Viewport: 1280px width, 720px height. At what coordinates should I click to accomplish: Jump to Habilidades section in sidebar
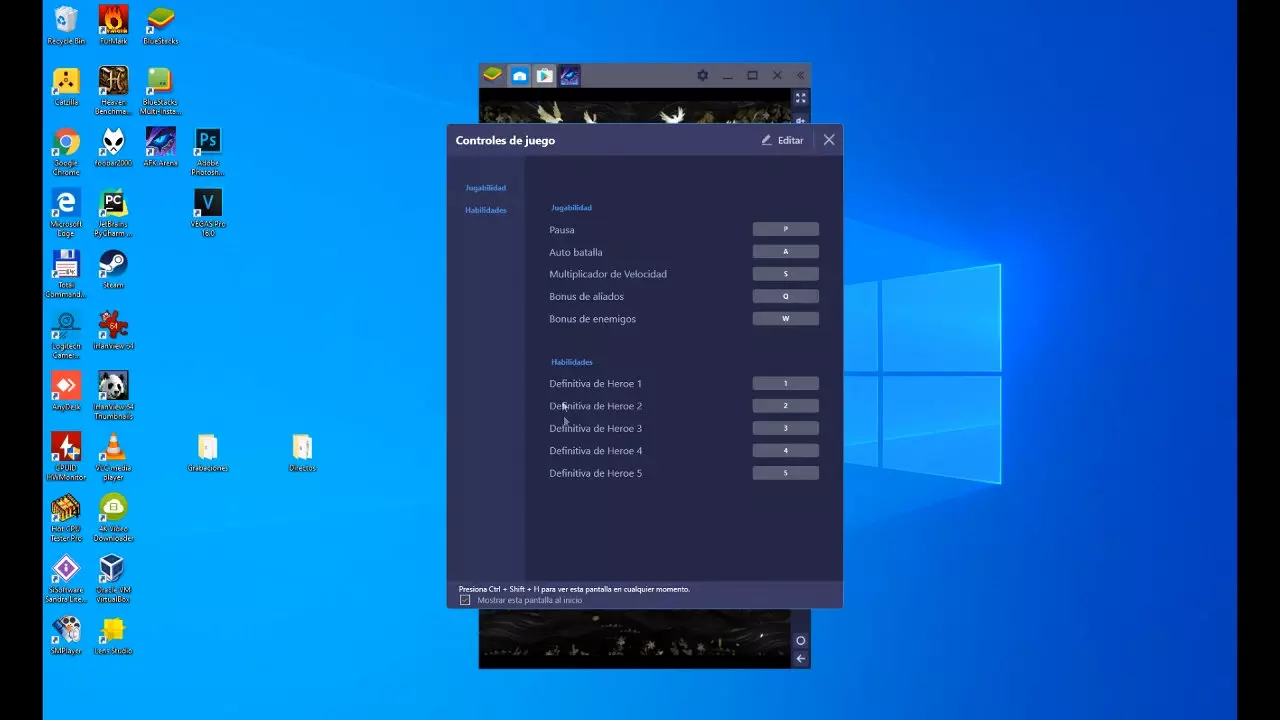pyautogui.click(x=485, y=210)
